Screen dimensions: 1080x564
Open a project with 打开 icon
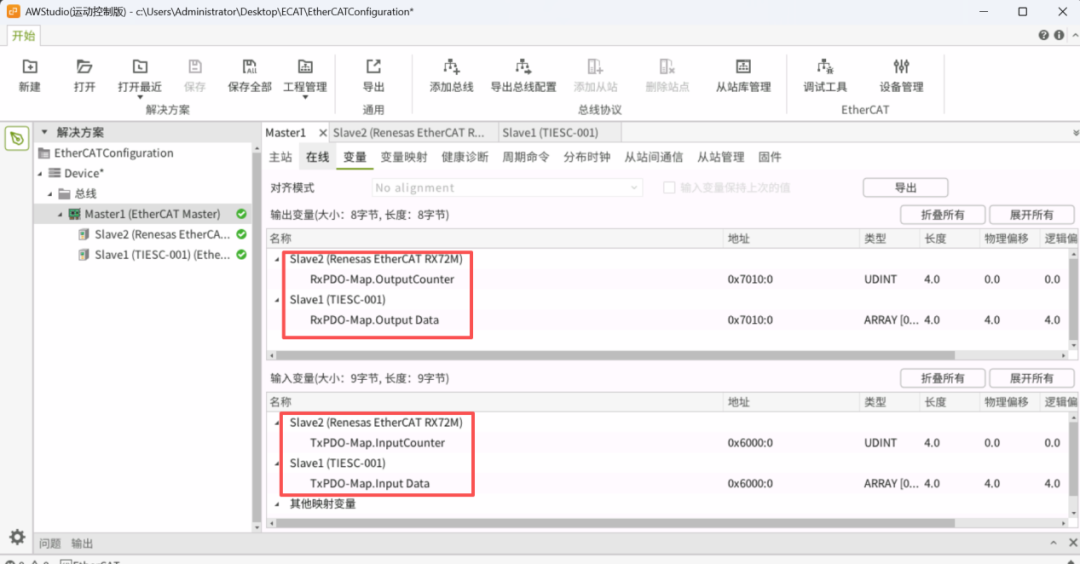click(x=84, y=67)
